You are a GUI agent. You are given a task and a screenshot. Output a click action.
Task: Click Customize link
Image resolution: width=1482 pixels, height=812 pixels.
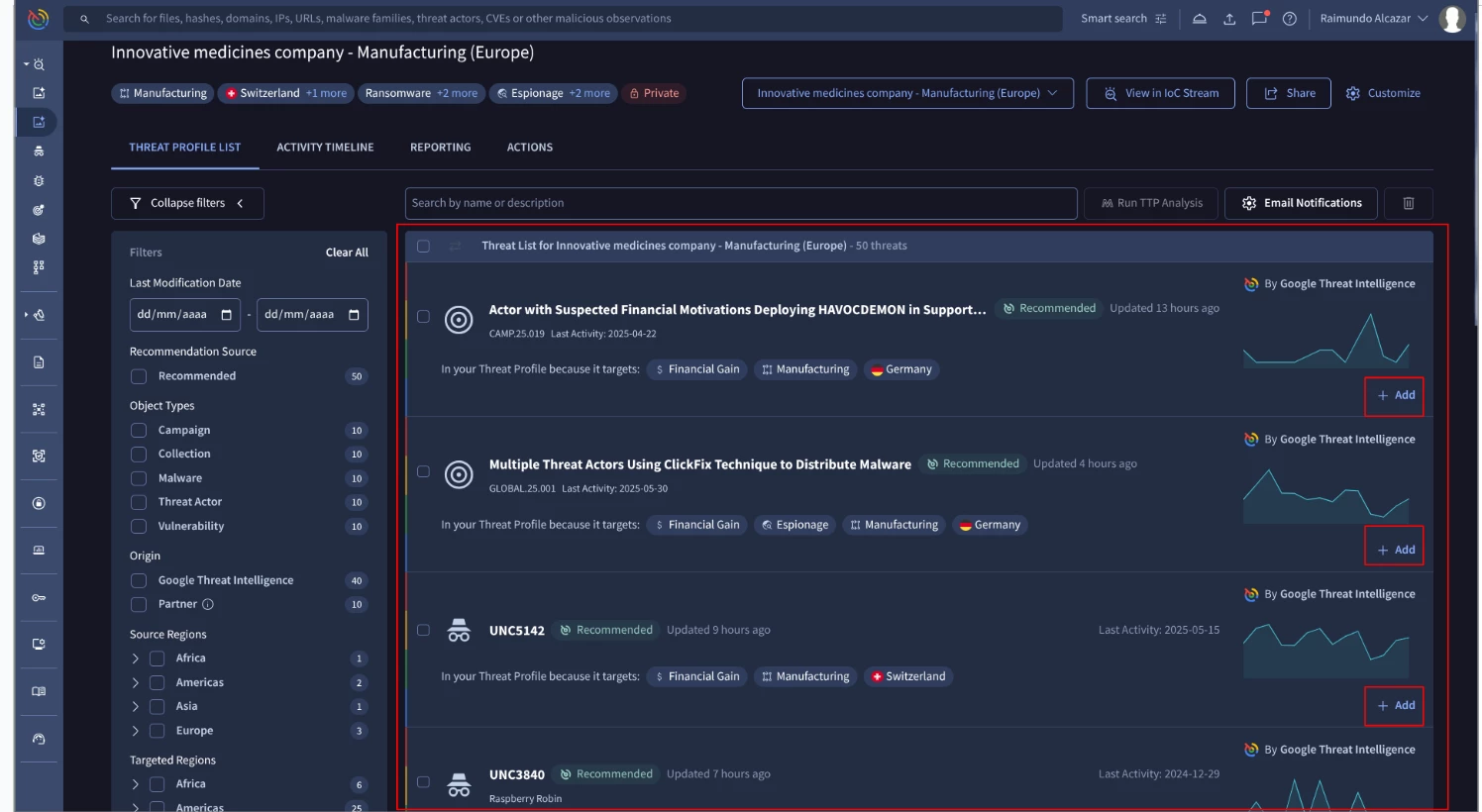tap(1383, 93)
